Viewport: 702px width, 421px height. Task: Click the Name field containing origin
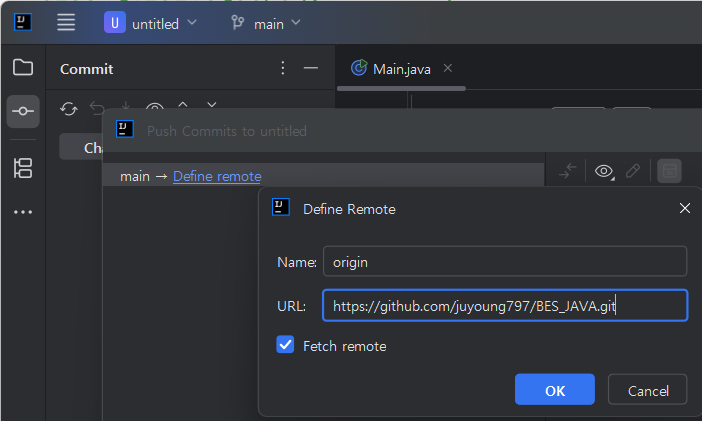(505, 262)
